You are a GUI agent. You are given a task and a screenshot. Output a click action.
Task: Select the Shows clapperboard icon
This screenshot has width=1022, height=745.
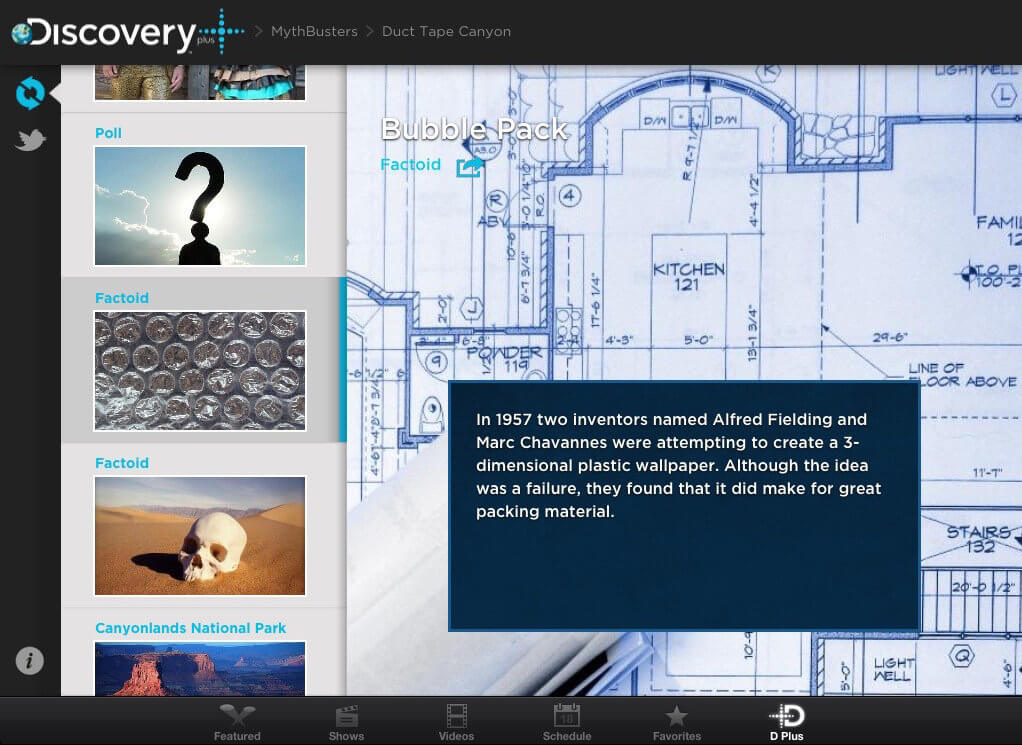(346, 721)
